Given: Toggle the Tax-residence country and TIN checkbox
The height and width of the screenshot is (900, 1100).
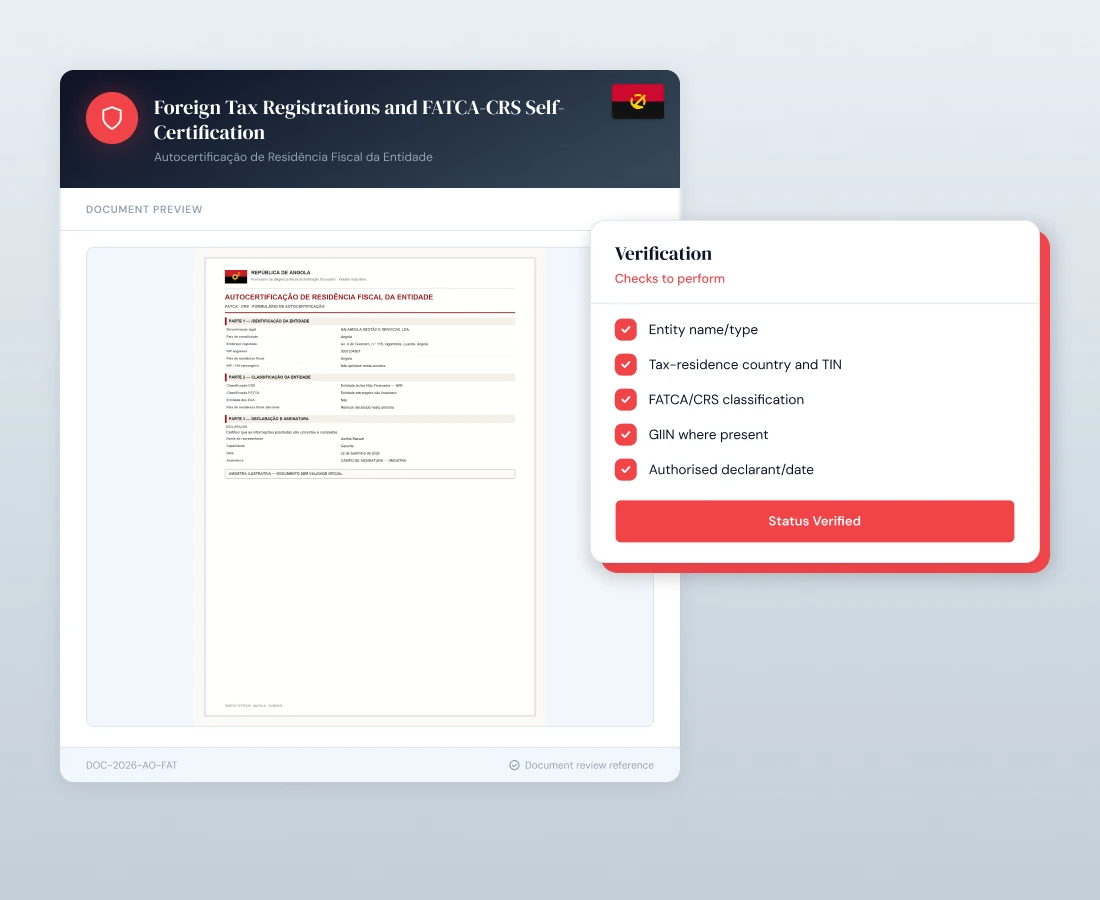Looking at the screenshot, I should pos(626,365).
